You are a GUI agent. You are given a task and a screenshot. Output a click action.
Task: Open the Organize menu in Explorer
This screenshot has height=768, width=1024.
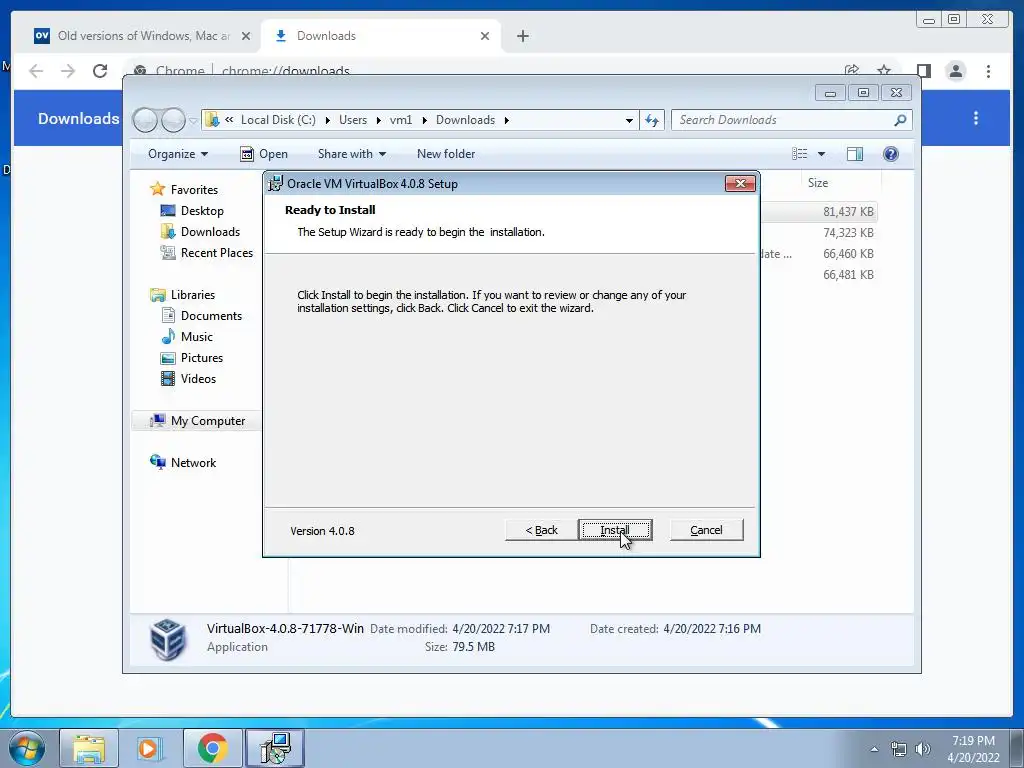click(x=178, y=154)
